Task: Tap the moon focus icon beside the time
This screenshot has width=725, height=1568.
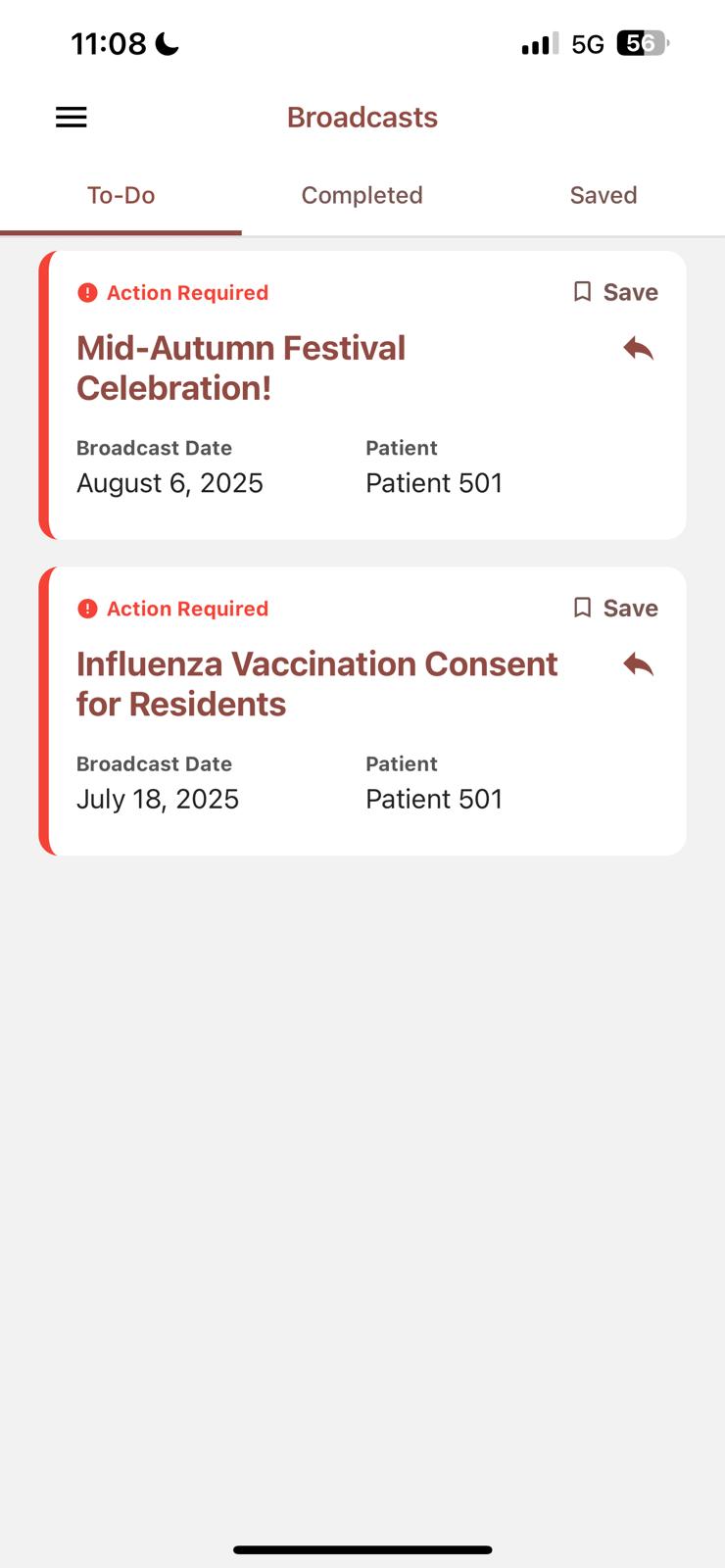Action: coord(168,44)
